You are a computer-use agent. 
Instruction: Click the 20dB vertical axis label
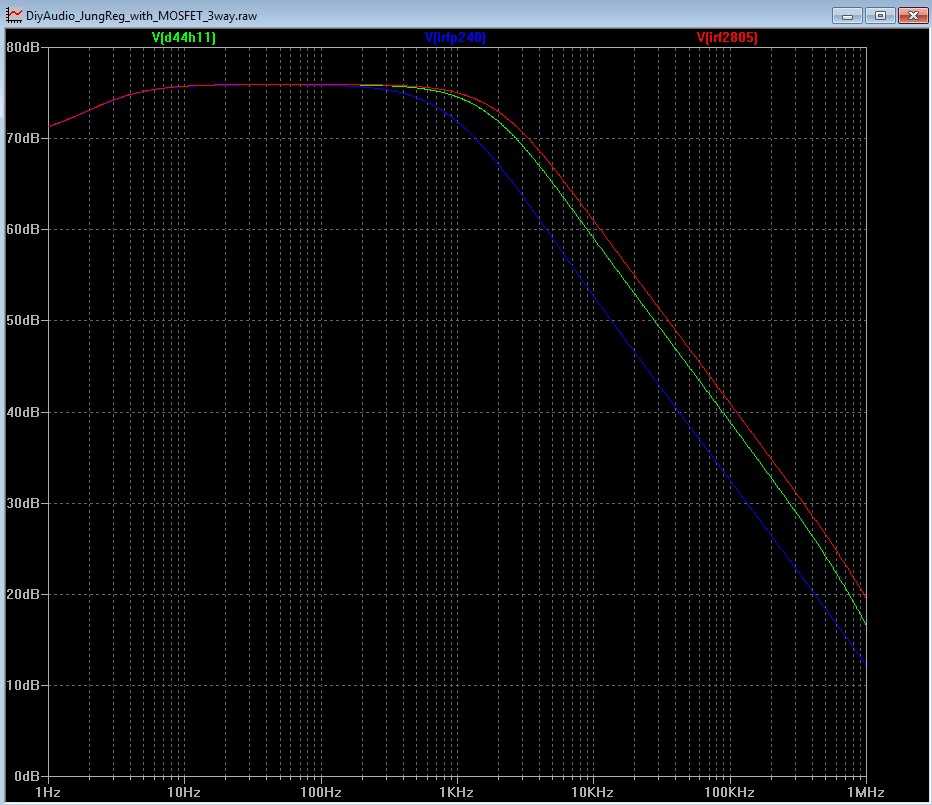click(23, 594)
